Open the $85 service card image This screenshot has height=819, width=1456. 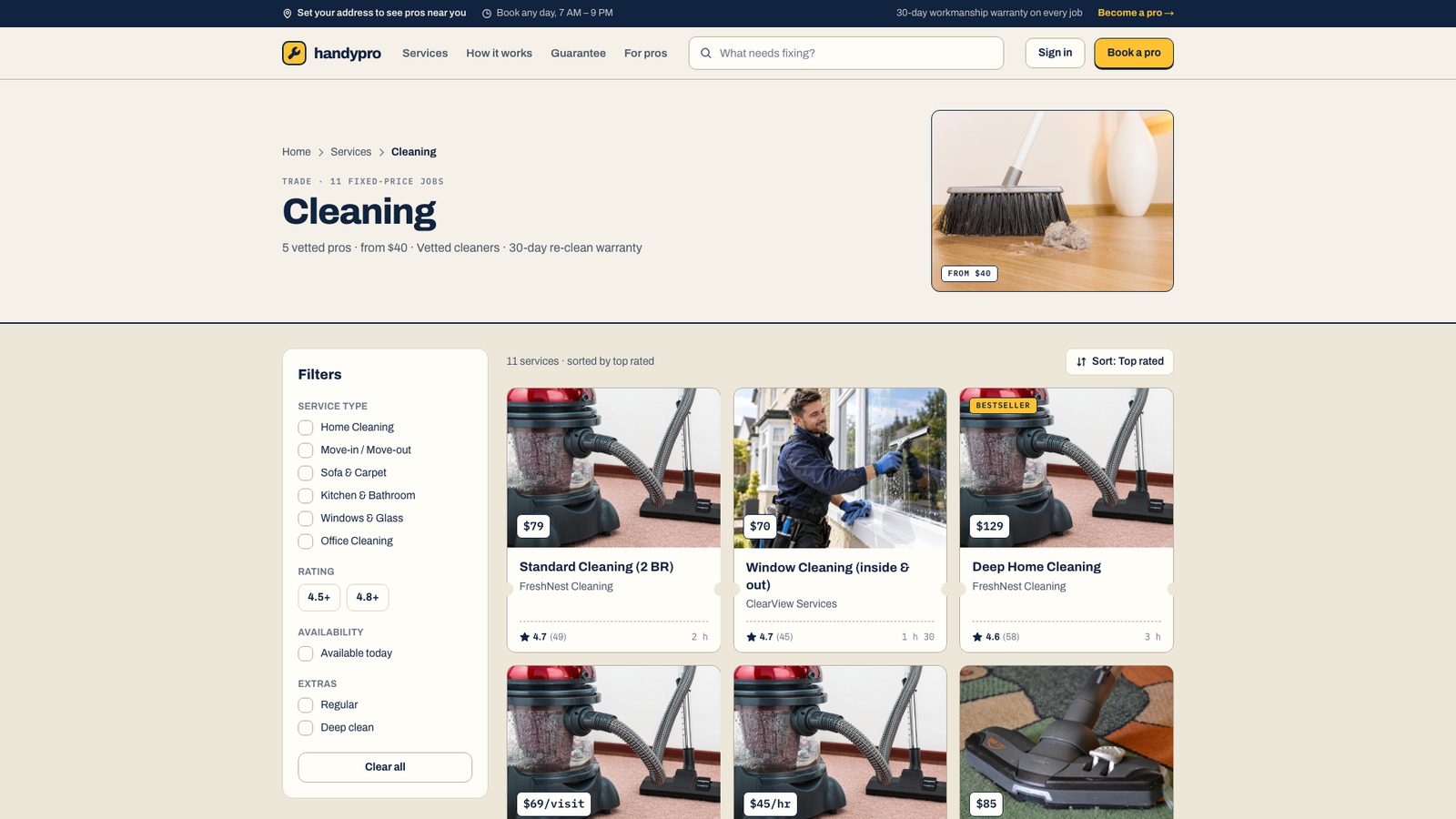1067,743
